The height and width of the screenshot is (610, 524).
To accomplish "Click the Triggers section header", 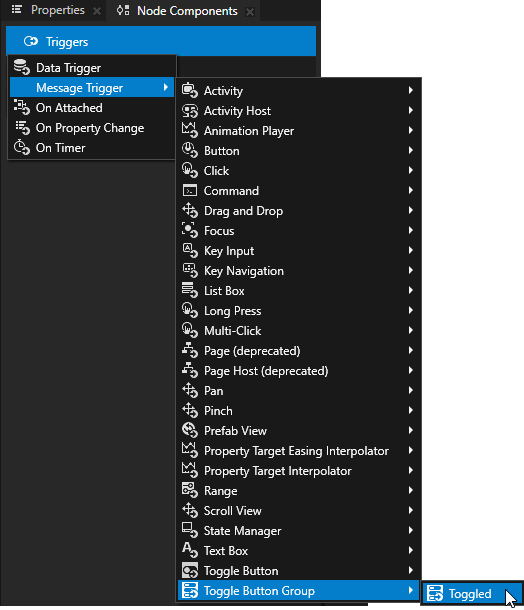I will 161,41.
